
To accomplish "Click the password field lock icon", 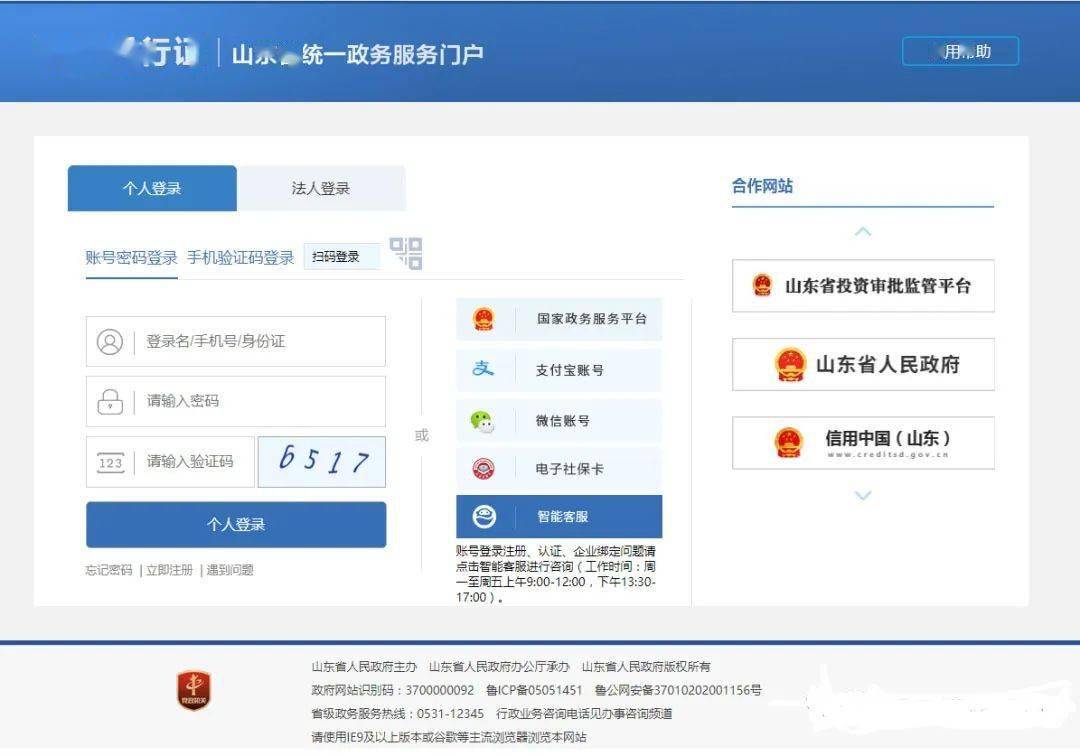I will coord(112,401).
